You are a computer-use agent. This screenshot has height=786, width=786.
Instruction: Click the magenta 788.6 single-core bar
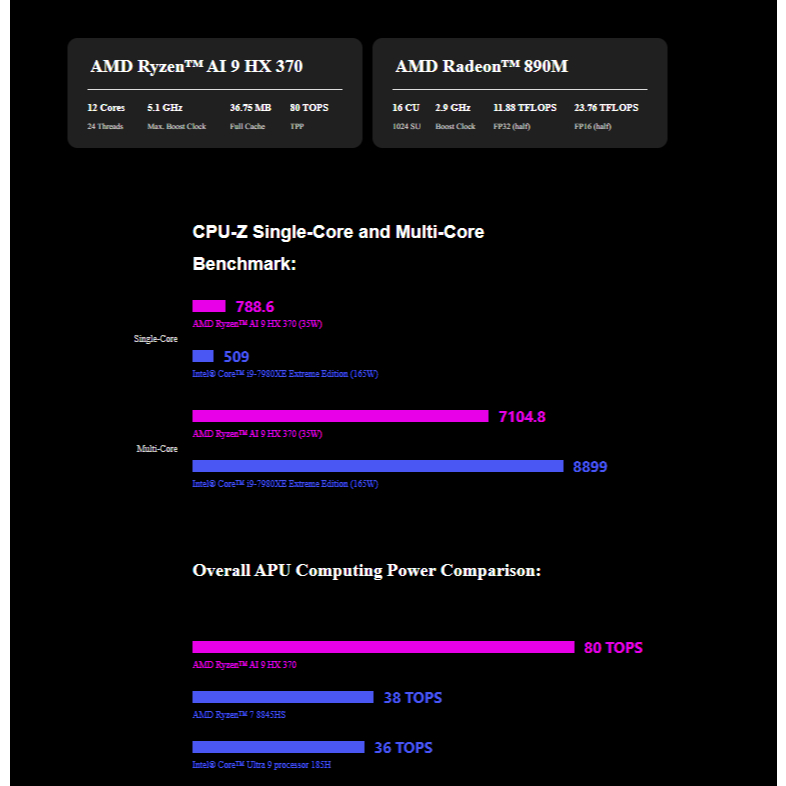(x=209, y=306)
